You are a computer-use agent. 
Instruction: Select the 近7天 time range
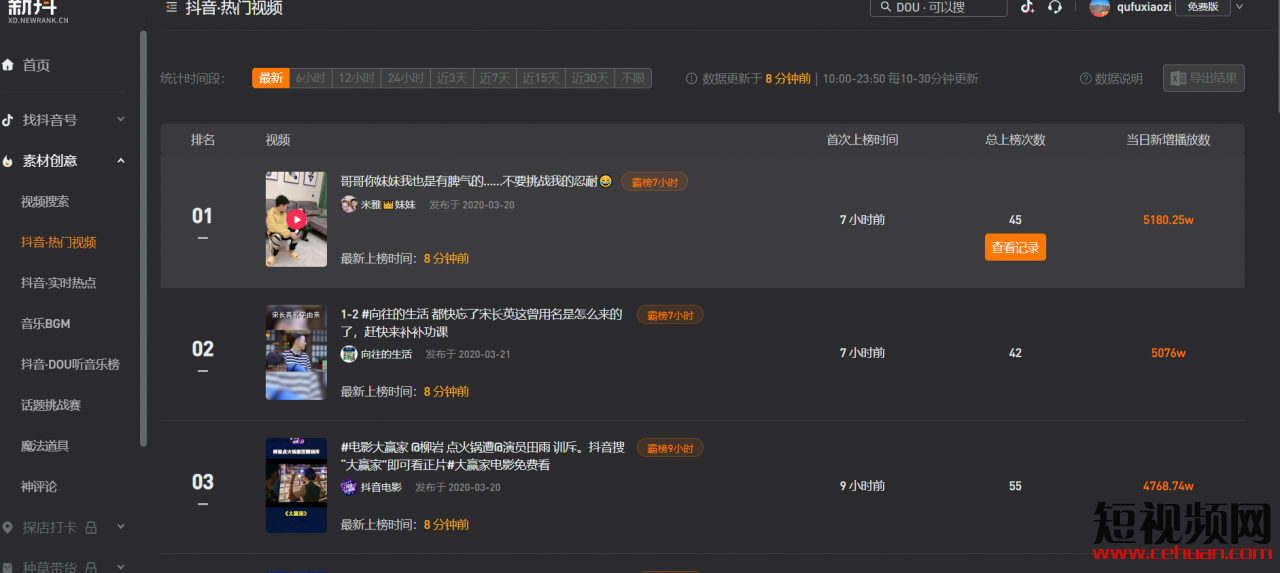click(494, 78)
